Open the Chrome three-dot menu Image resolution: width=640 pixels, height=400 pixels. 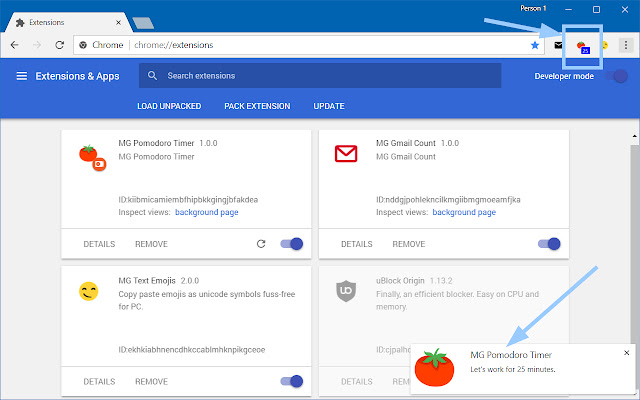[x=626, y=45]
